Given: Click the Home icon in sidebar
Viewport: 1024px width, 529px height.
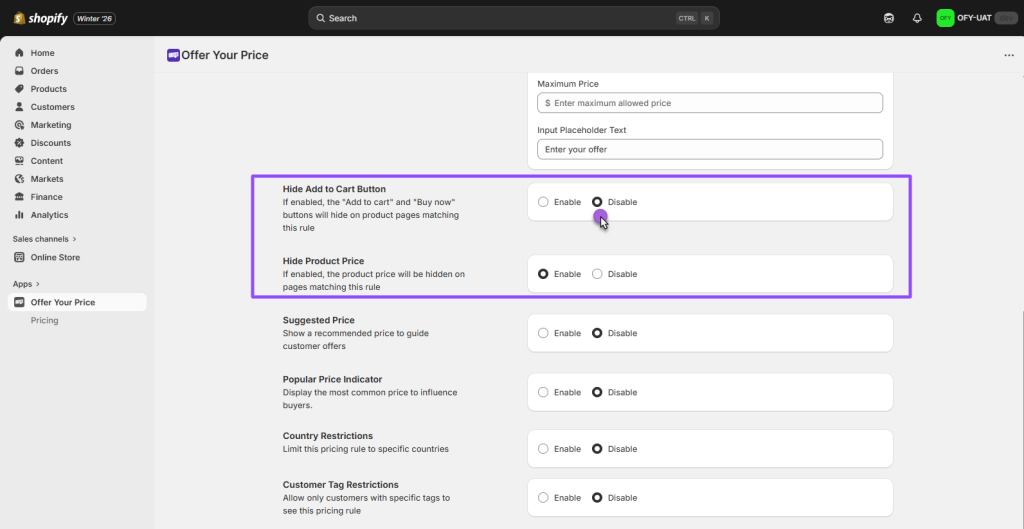Looking at the screenshot, I should 19,53.
